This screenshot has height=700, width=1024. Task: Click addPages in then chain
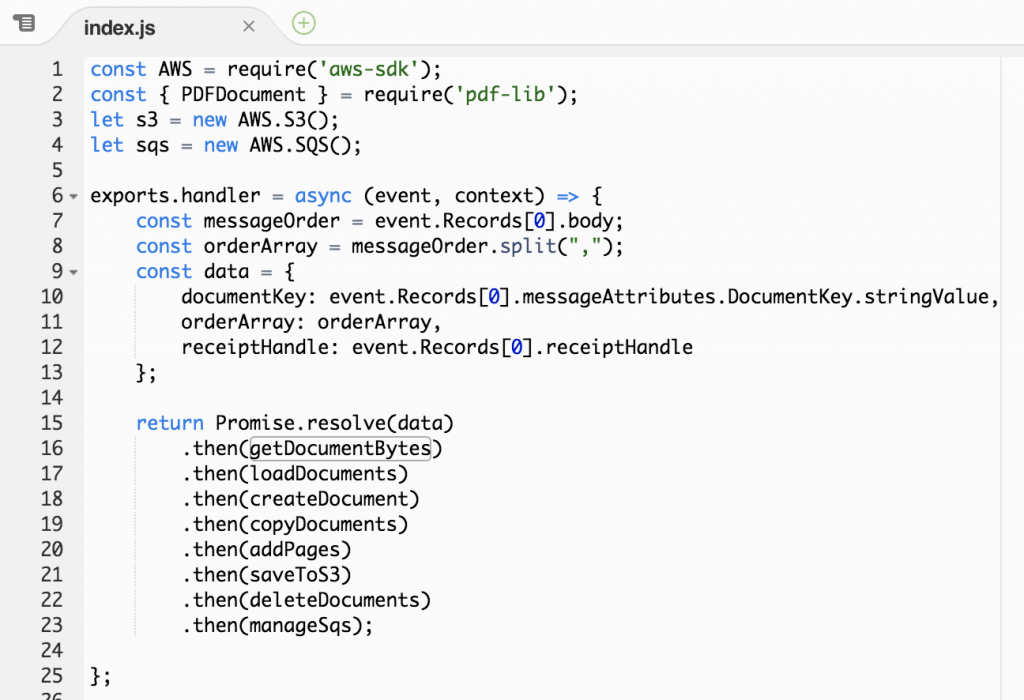[295, 550]
